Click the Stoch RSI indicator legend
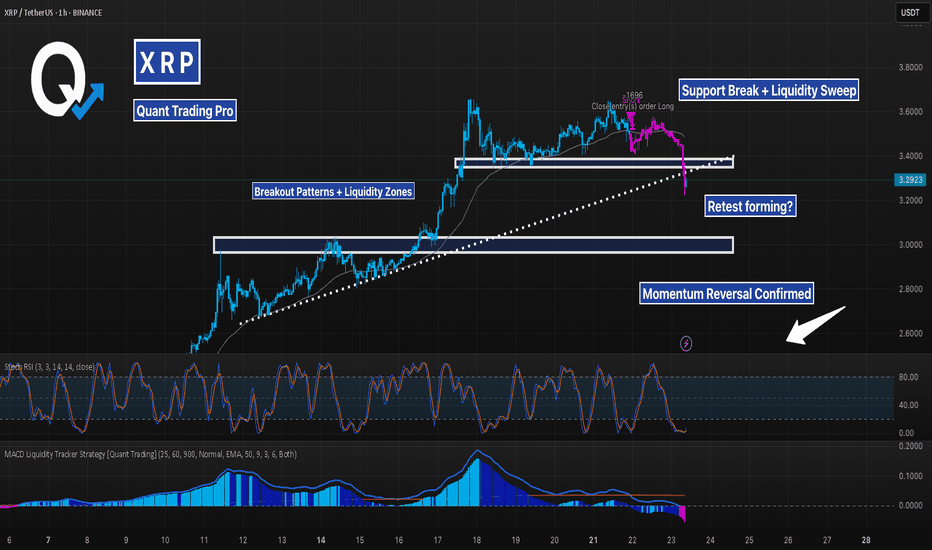Image resolution: width=932 pixels, height=550 pixels. (x=49, y=367)
